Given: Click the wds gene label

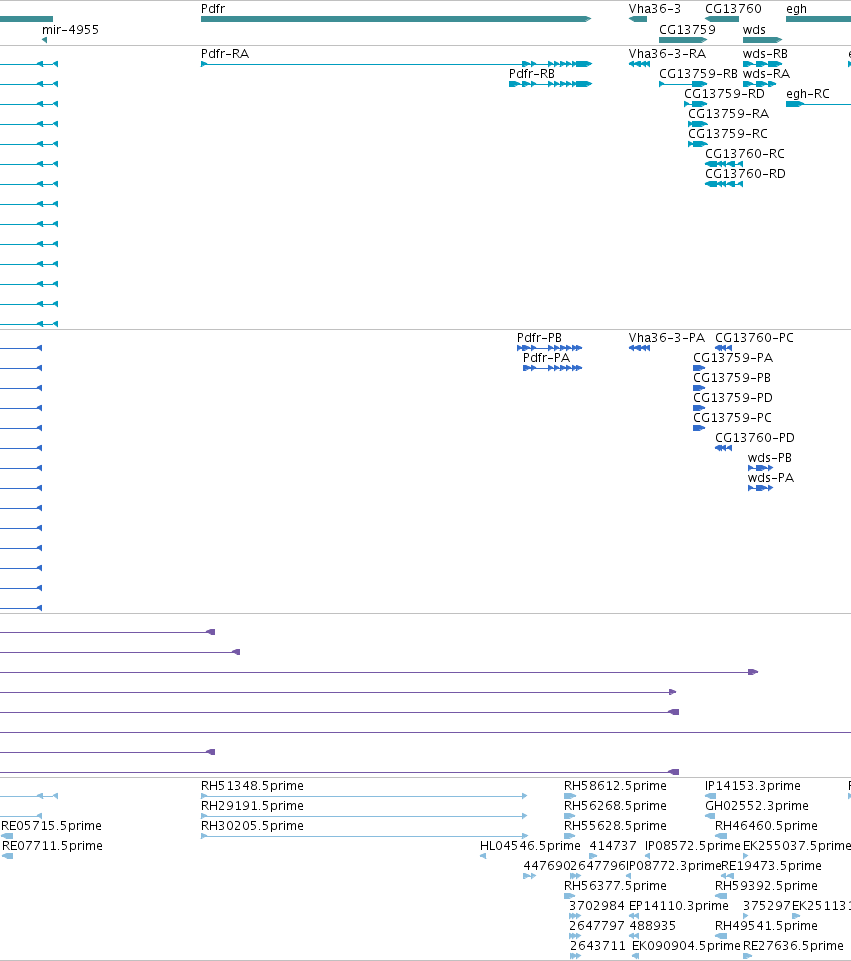Looking at the screenshot, I should click(x=754, y=29).
